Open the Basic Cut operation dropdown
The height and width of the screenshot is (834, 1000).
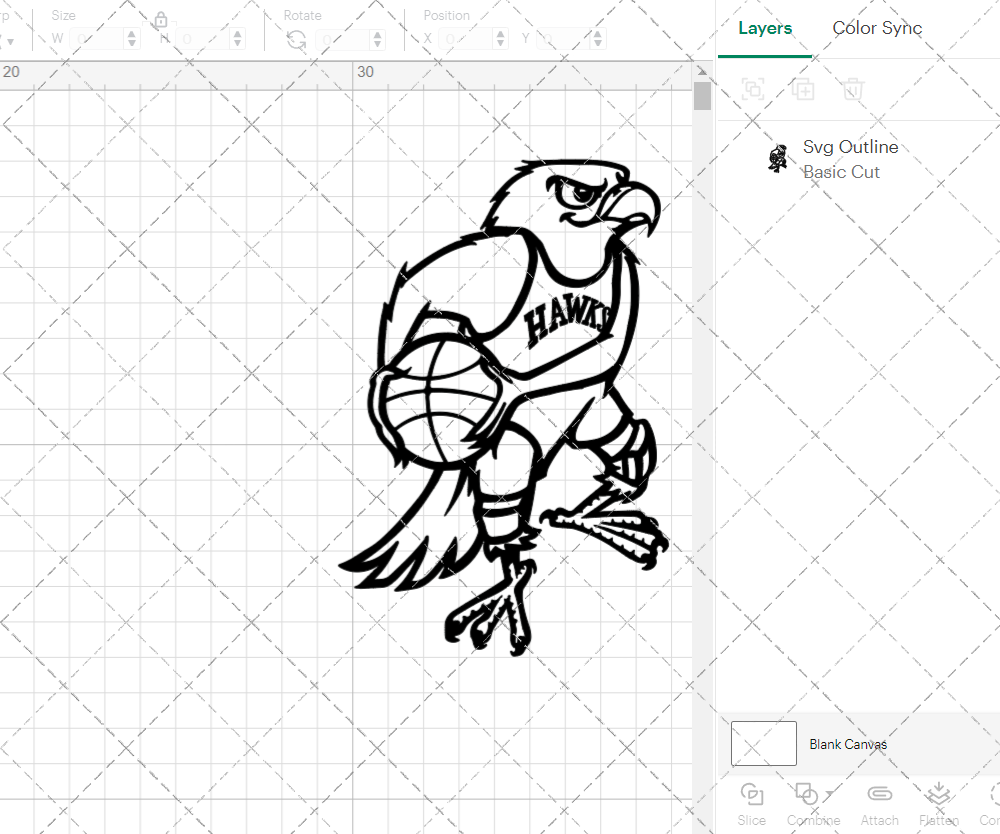843,172
